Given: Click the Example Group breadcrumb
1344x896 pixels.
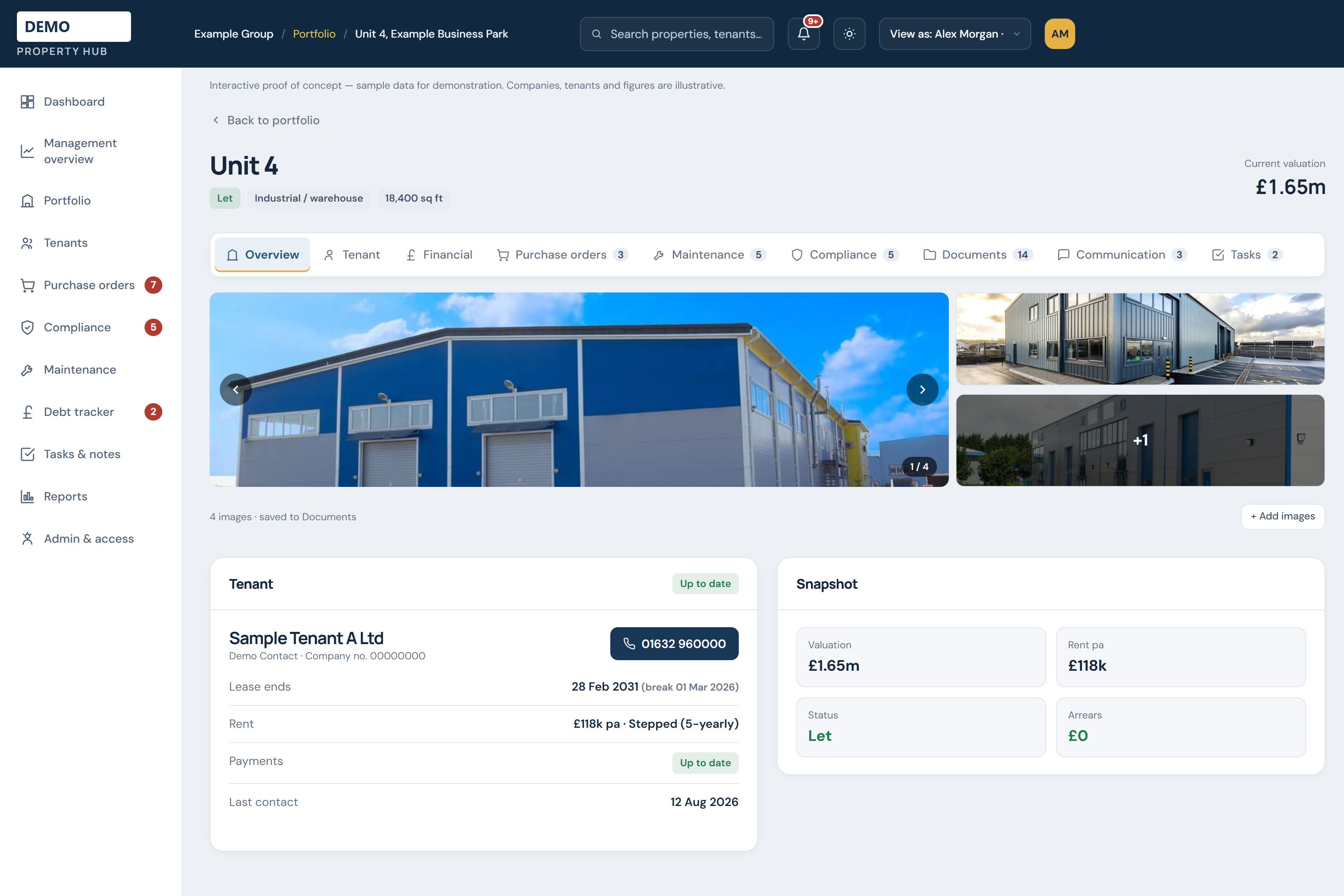Looking at the screenshot, I should (234, 34).
